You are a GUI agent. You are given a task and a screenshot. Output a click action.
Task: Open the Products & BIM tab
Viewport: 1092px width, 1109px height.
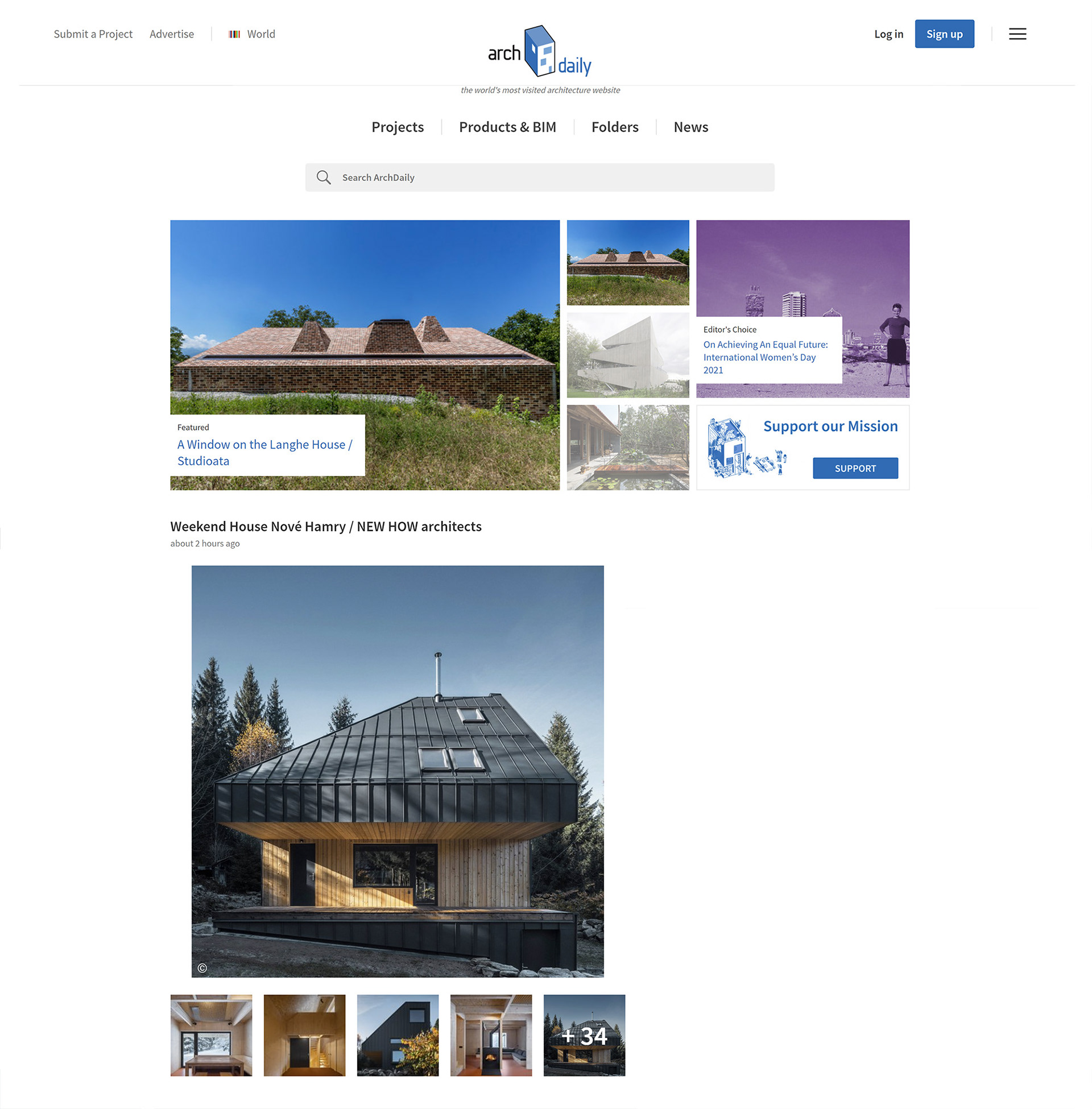[507, 127]
